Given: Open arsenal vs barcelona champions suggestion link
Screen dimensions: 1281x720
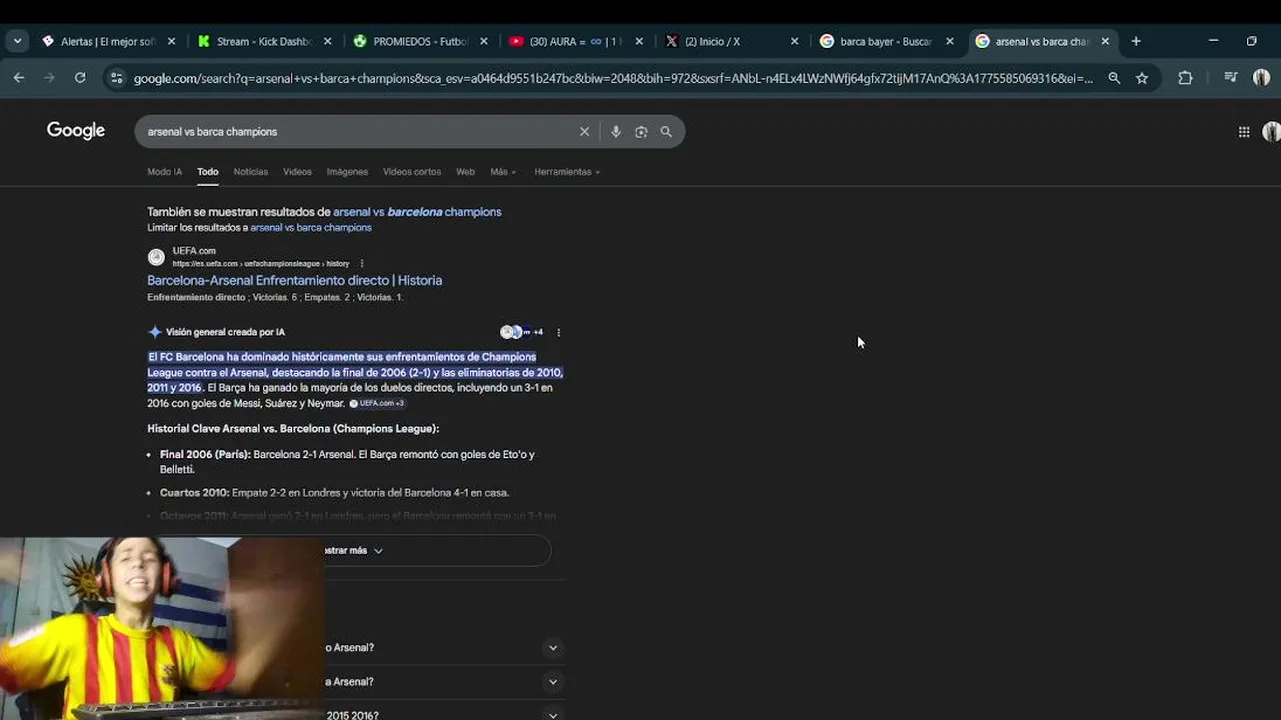Looking at the screenshot, I should click(x=417, y=212).
